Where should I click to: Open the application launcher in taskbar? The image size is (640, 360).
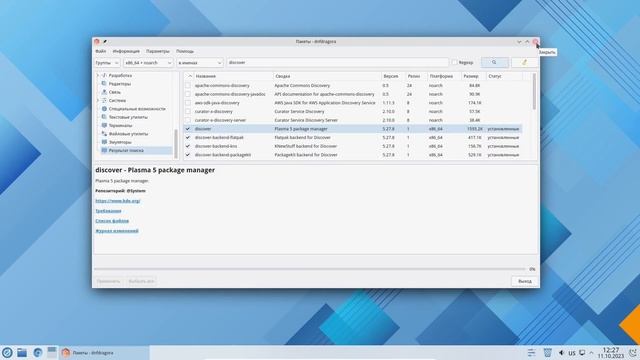pyautogui.click(x=7, y=352)
